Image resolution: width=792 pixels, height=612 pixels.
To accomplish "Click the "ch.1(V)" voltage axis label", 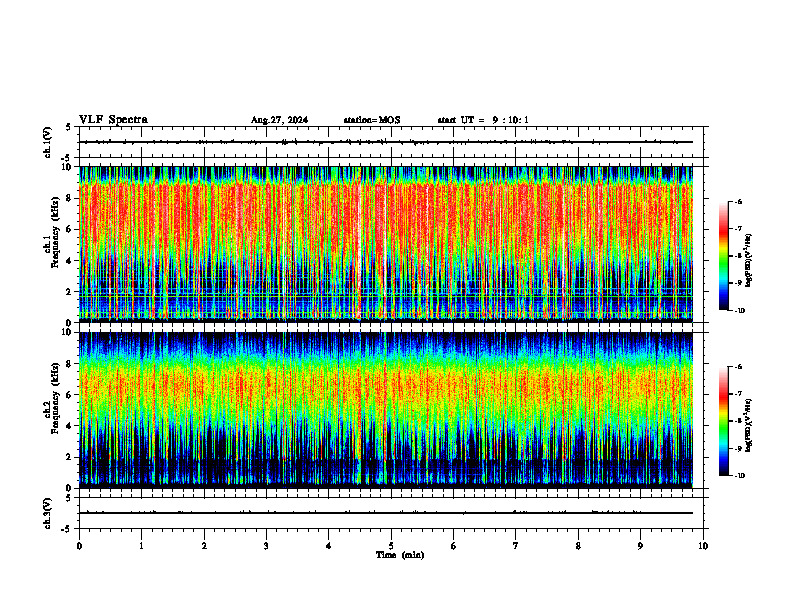I will click(x=48, y=142).
